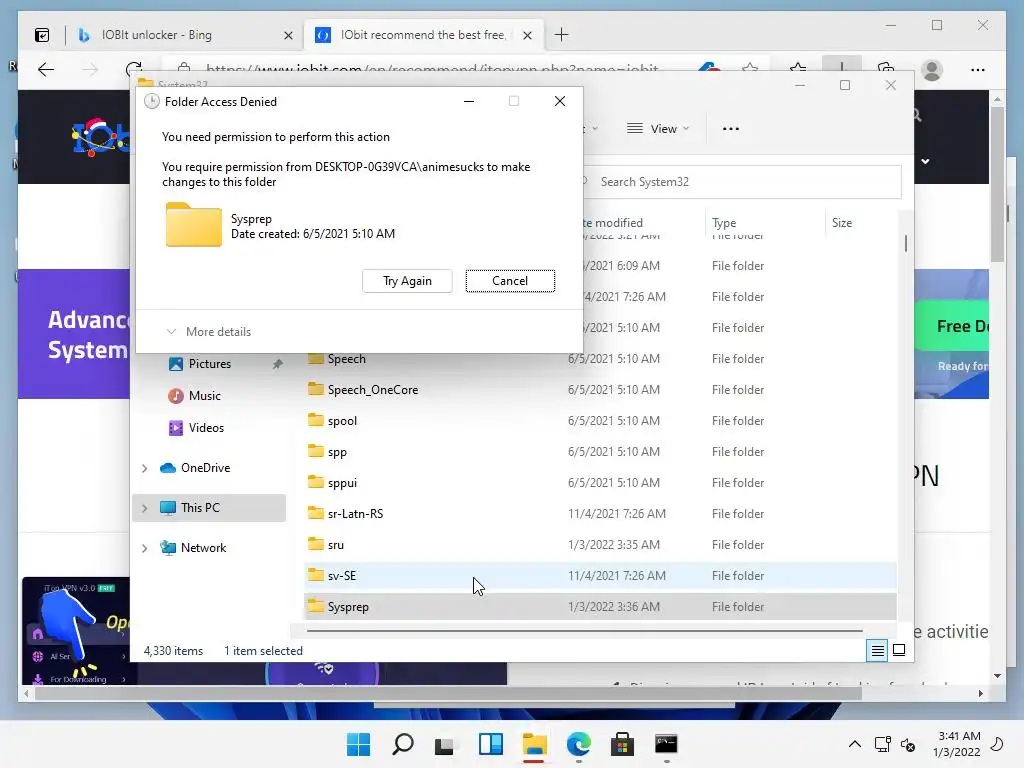Click Try Again in Folder Access Denied dialog

point(407,281)
